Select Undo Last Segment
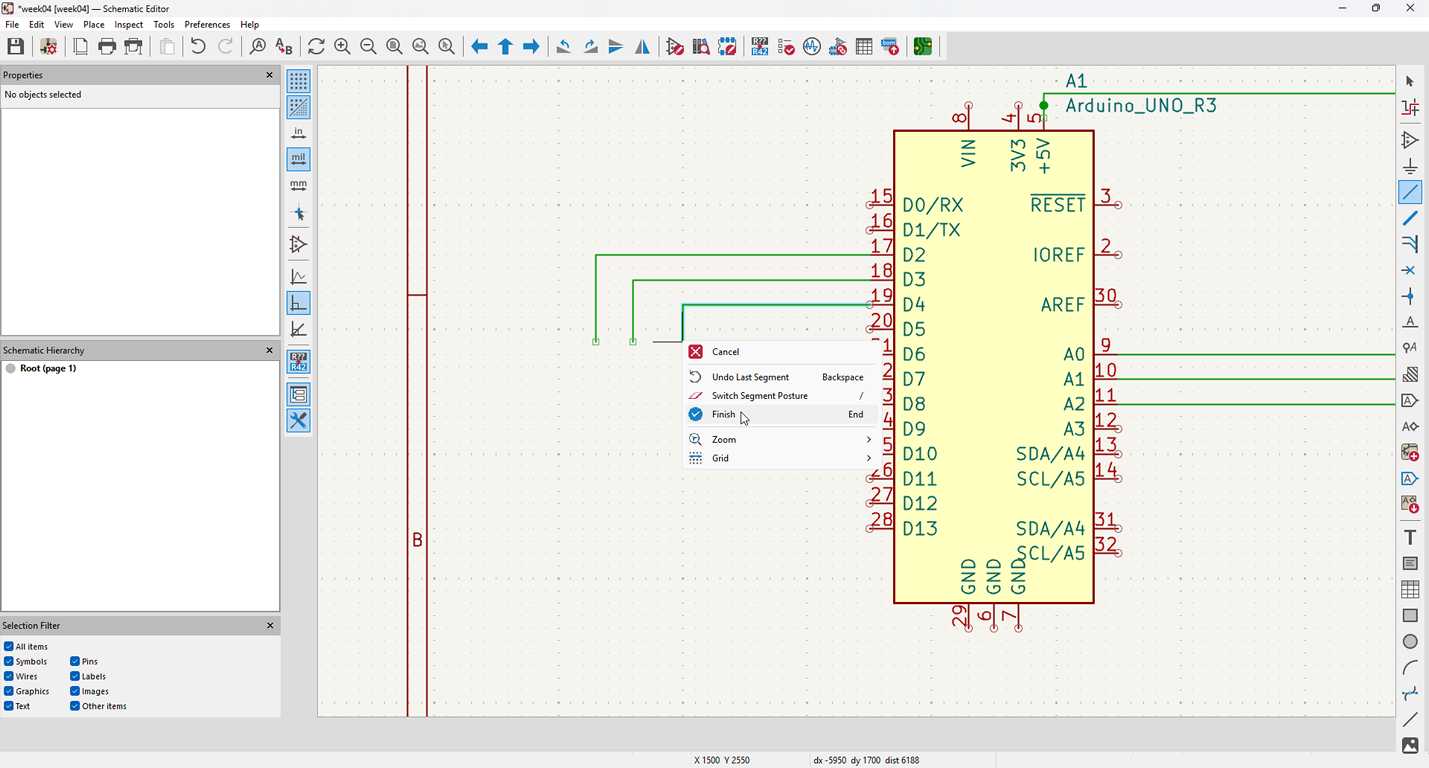The width and height of the screenshot is (1429, 768). point(781,377)
